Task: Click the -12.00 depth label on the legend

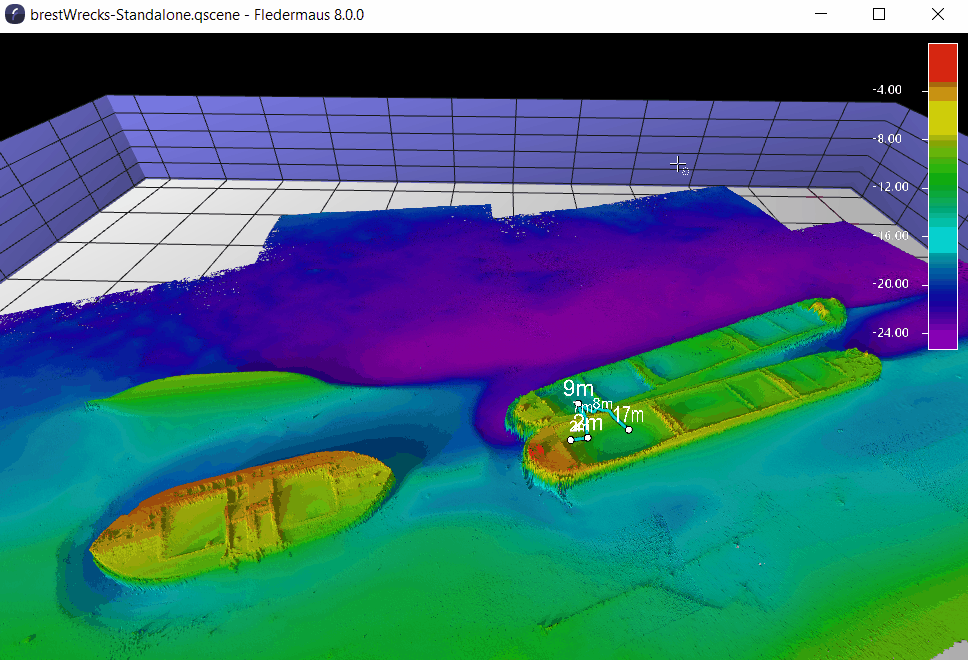Action: [x=890, y=187]
